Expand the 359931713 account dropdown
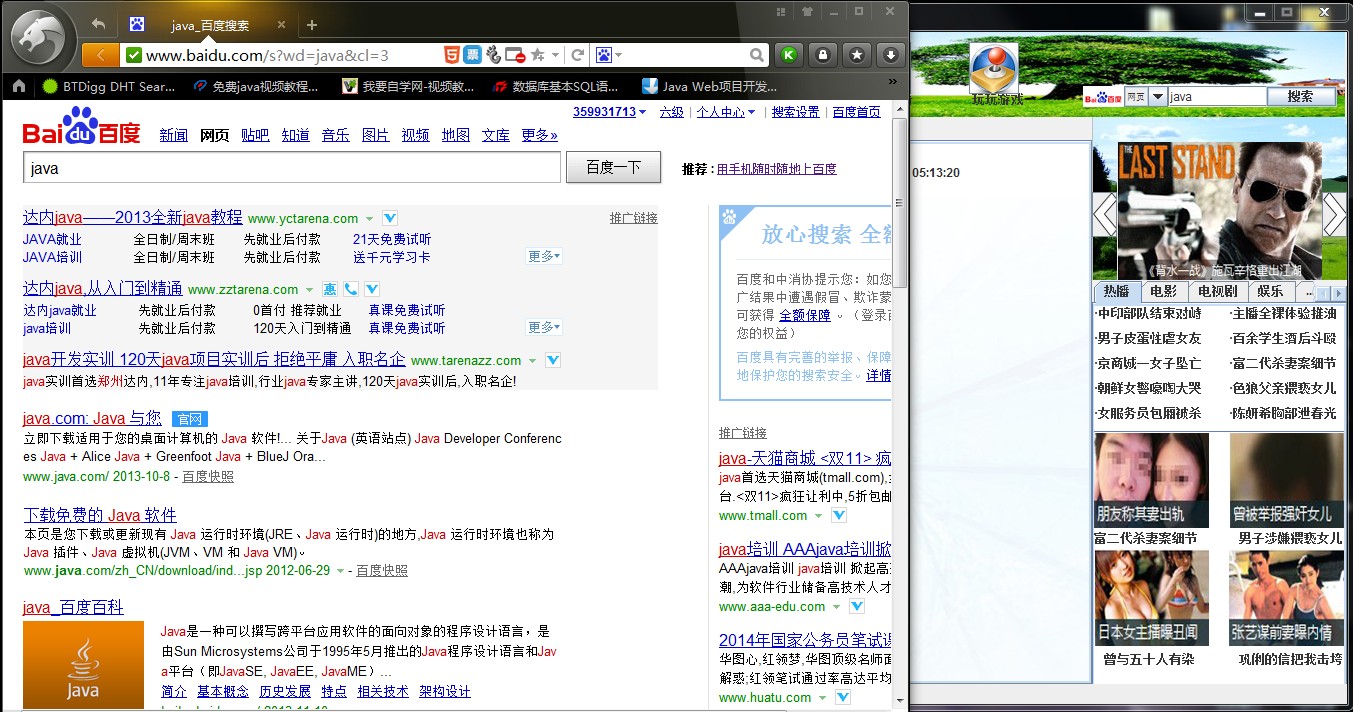Screen dimensions: 1353x712 click(x=642, y=112)
